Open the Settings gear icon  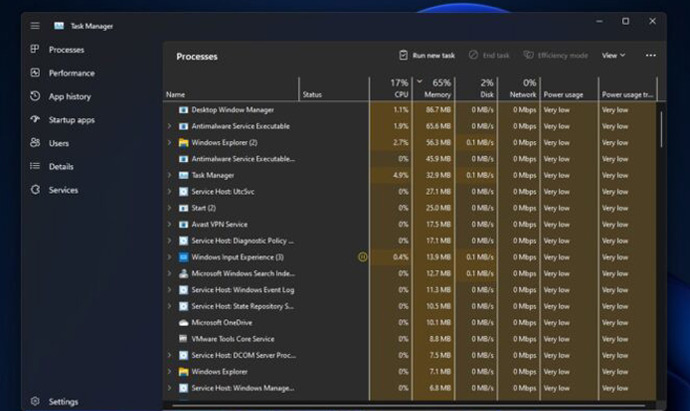tap(35, 401)
